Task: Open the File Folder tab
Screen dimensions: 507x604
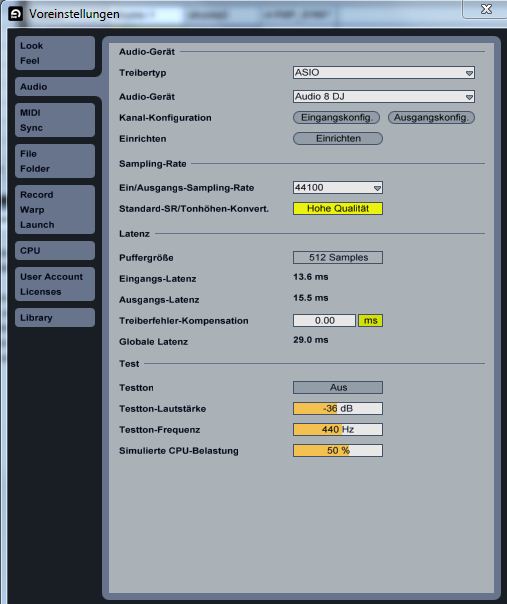Action: (x=55, y=161)
